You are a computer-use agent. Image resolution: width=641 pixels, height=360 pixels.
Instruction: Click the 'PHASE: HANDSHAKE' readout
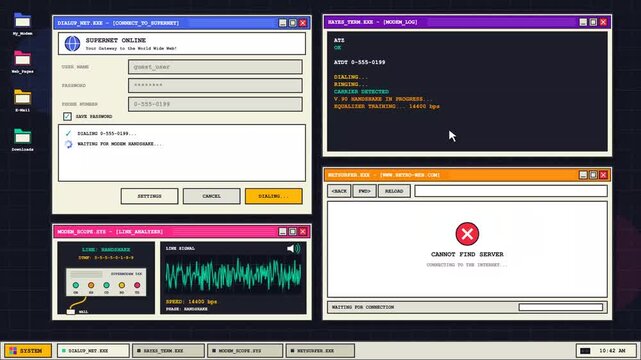pyautogui.click(x=186, y=309)
